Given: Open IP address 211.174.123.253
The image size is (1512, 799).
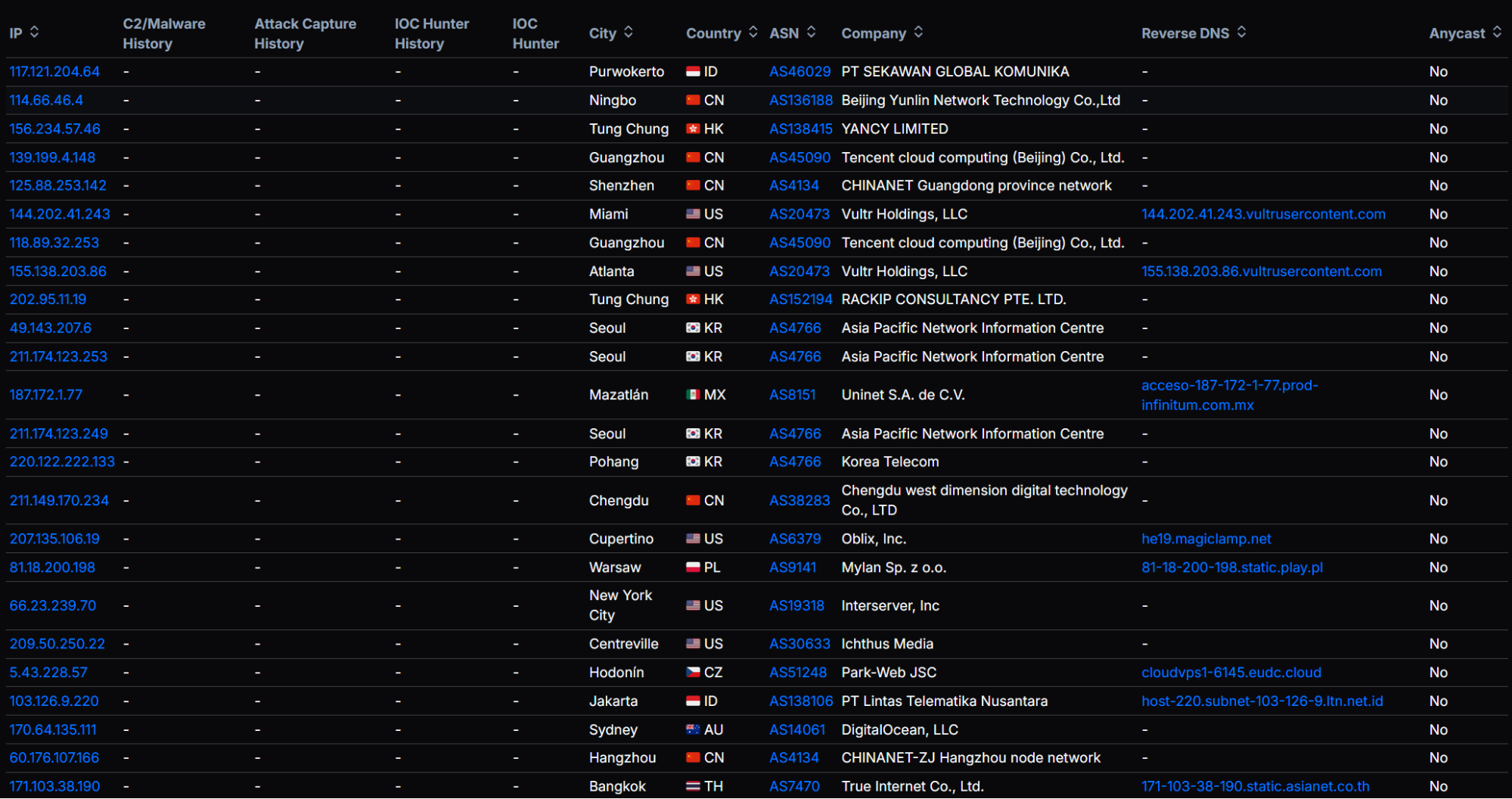Looking at the screenshot, I should tap(58, 357).
